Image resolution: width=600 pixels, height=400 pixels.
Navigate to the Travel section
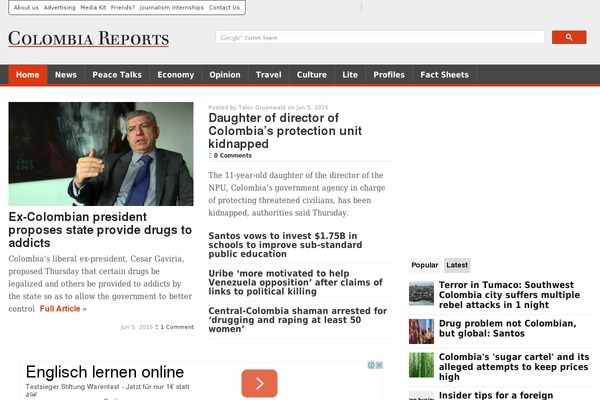pyautogui.click(x=269, y=75)
